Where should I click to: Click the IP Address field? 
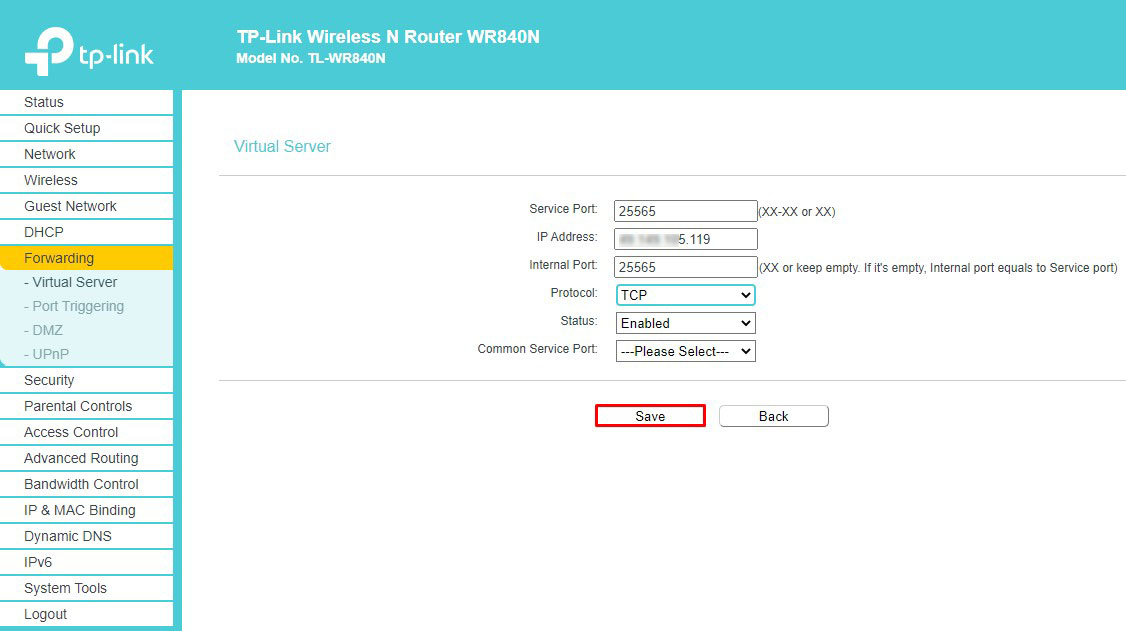686,239
